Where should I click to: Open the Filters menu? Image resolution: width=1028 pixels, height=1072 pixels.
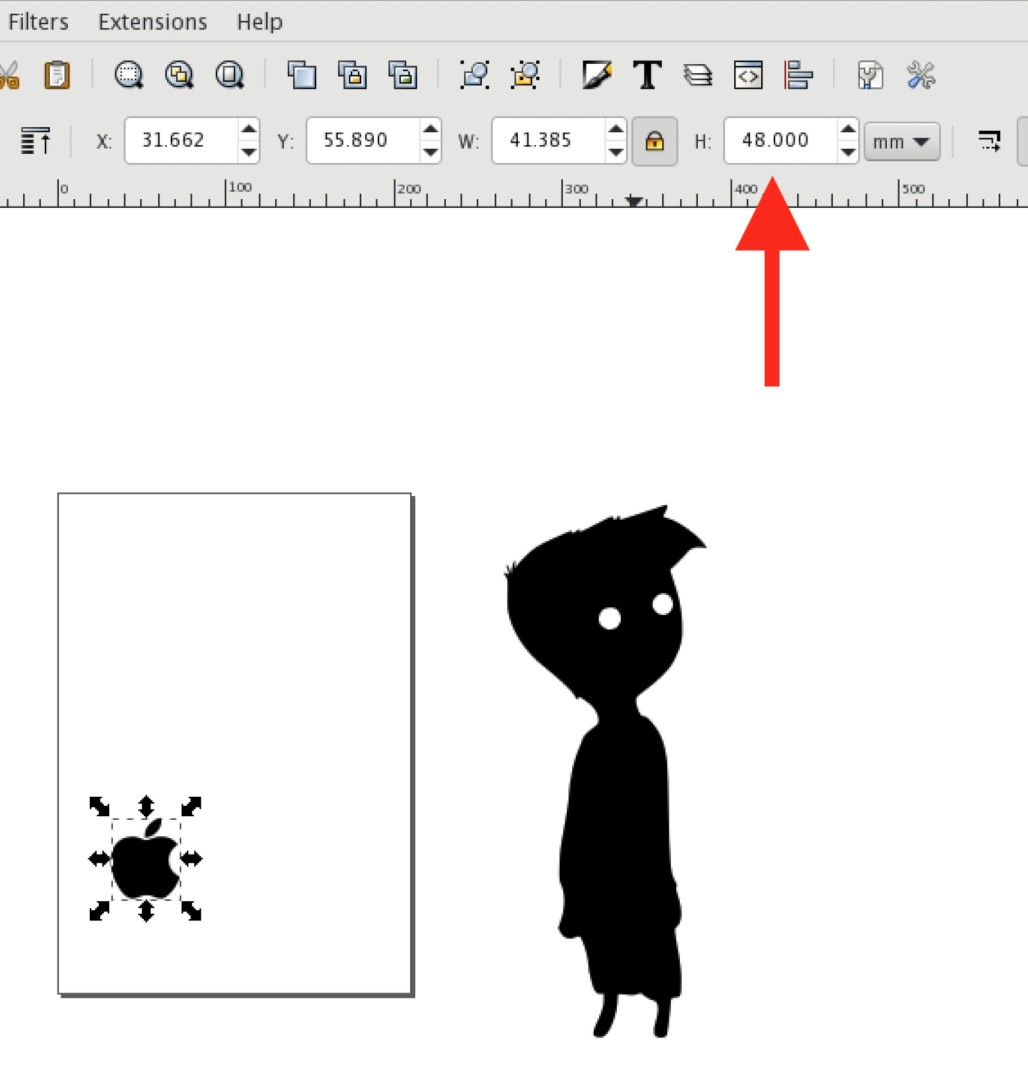click(37, 21)
